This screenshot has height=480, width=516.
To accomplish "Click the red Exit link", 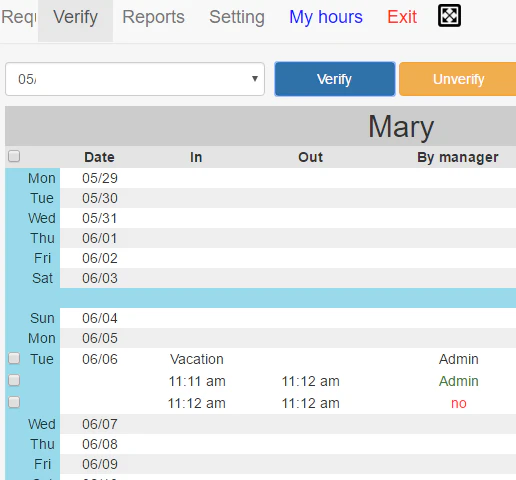I will point(402,17).
